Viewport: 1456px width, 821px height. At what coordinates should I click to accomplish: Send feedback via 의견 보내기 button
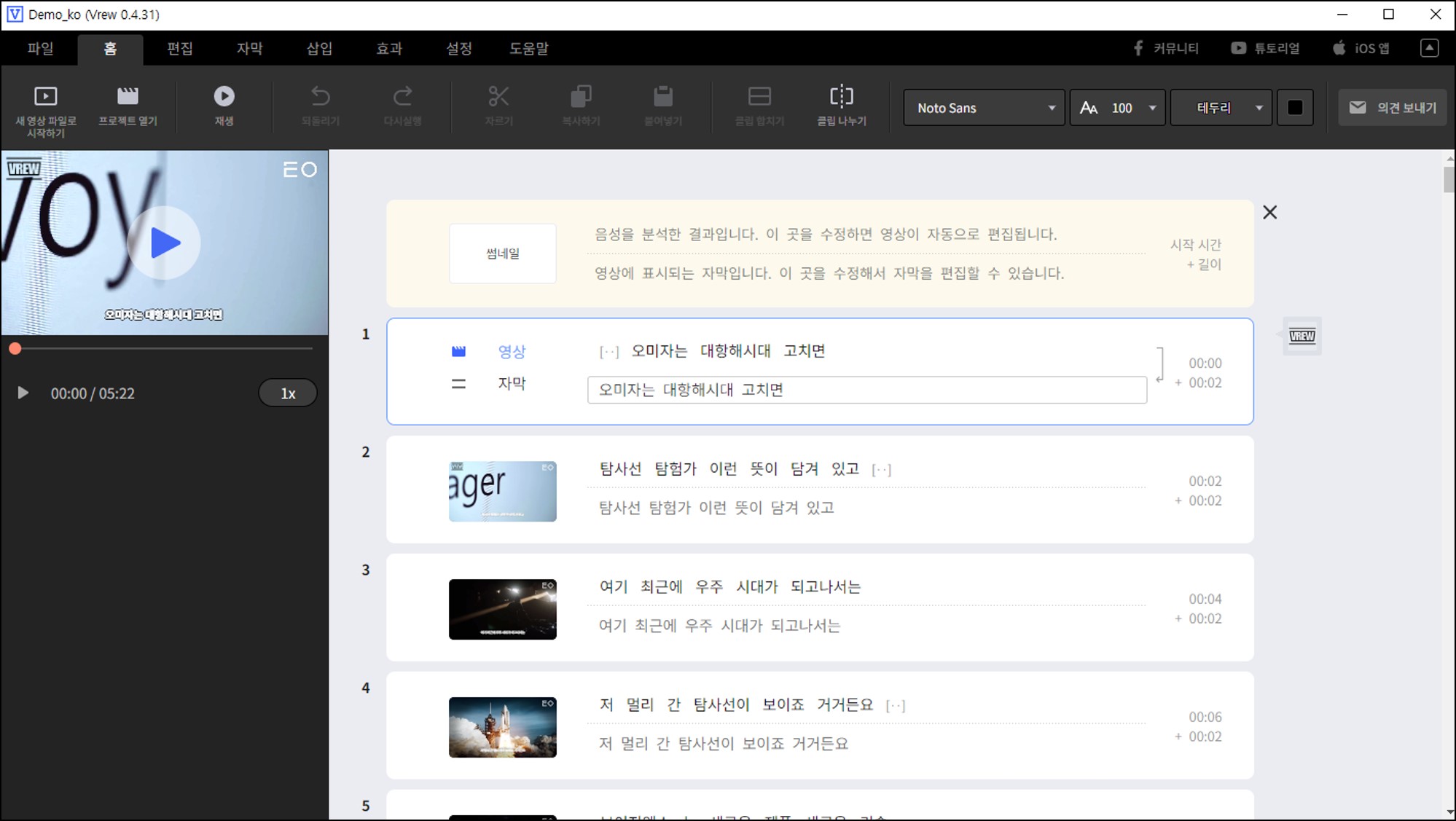tap(1393, 108)
